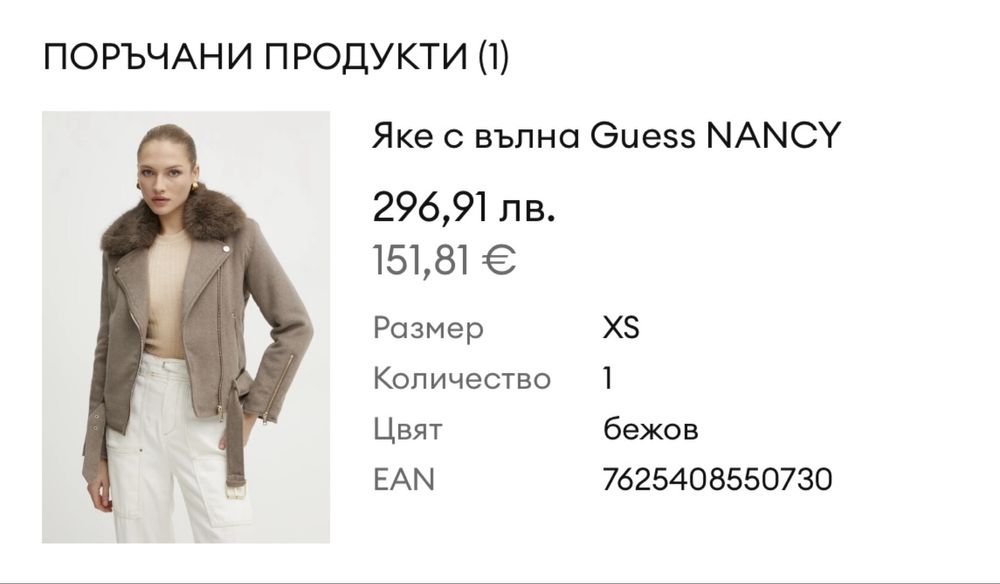This screenshot has width=1000, height=584.
Task: Select the XS size value
Action: click(x=621, y=328)
